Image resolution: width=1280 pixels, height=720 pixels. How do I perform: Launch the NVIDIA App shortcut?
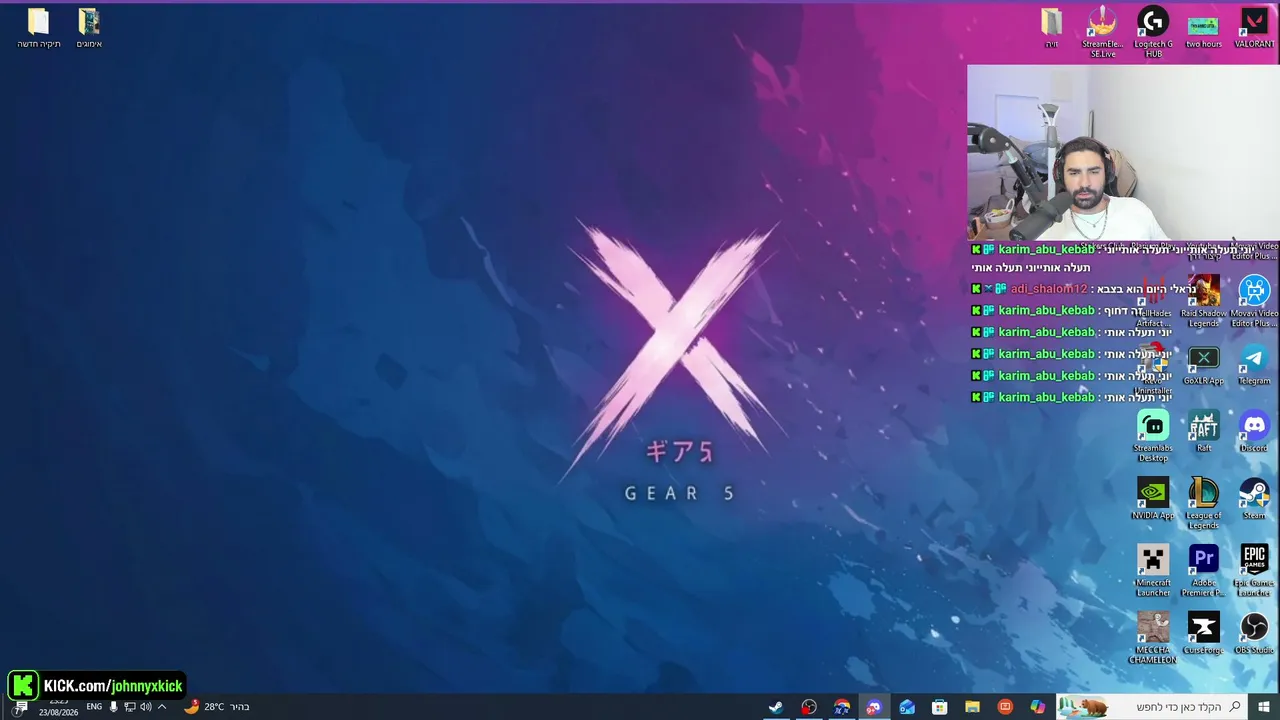[1153, 499]
